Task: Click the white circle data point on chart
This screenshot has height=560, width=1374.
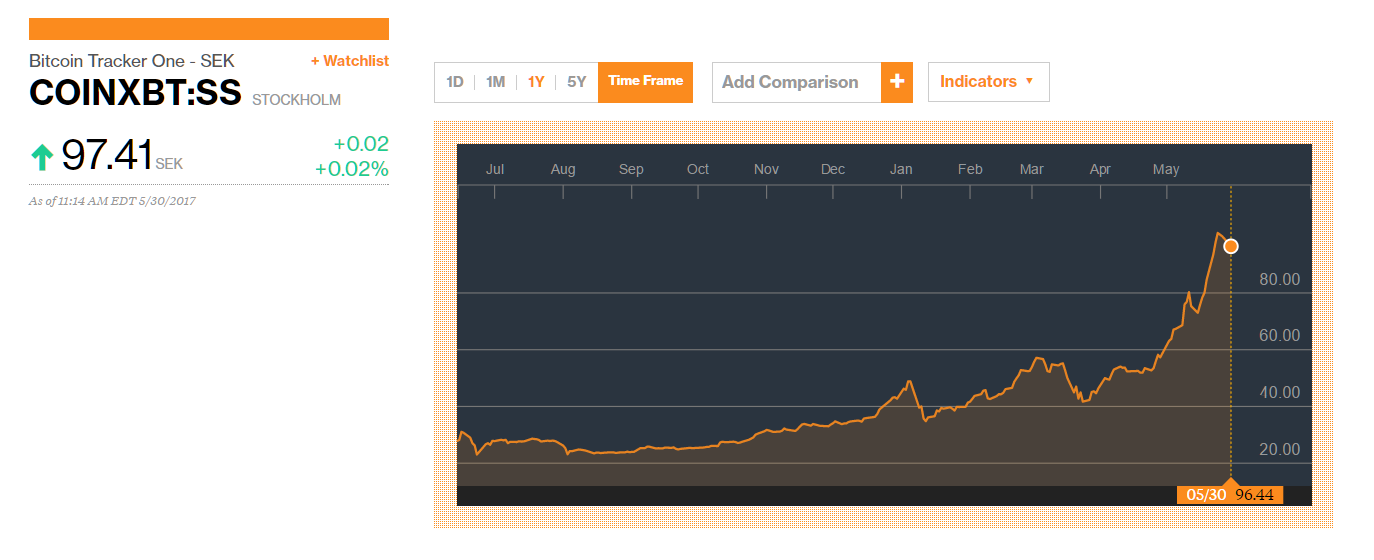Action: [x=1231, y=246]
